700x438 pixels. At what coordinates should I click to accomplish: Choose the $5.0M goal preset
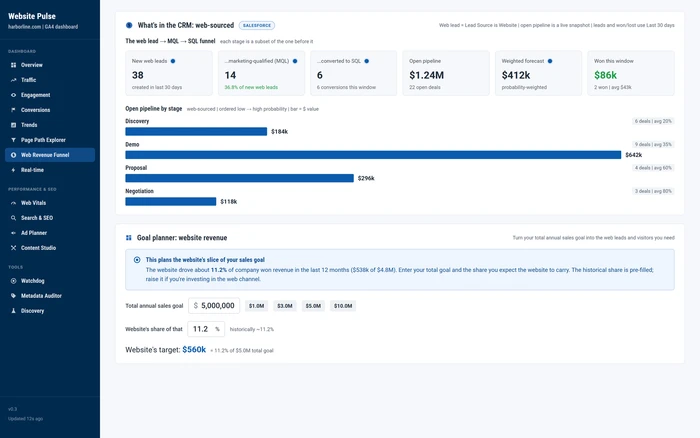pos(313,306)
